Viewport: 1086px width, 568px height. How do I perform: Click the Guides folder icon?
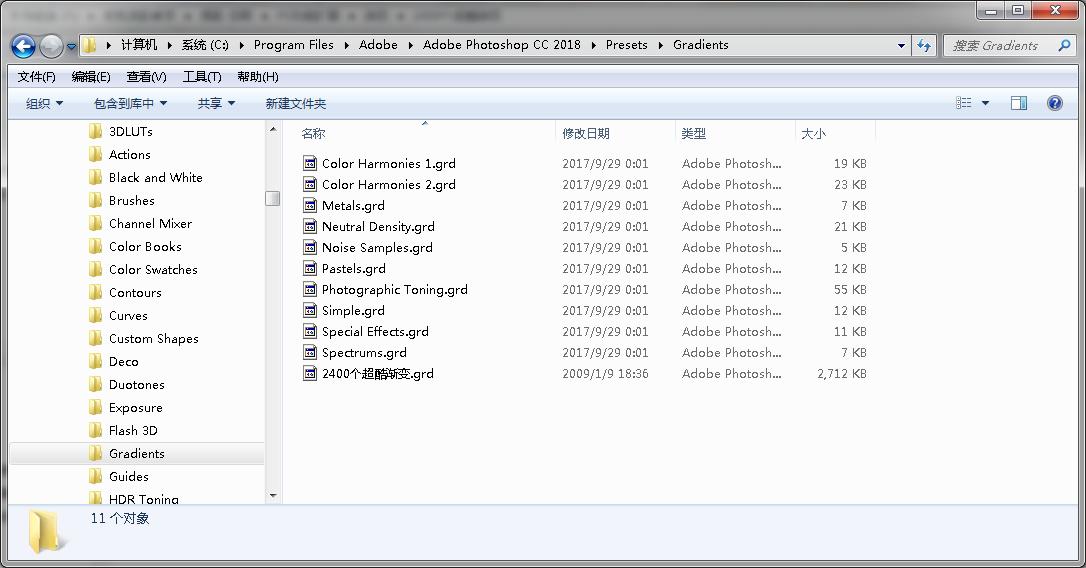point(96,477)
